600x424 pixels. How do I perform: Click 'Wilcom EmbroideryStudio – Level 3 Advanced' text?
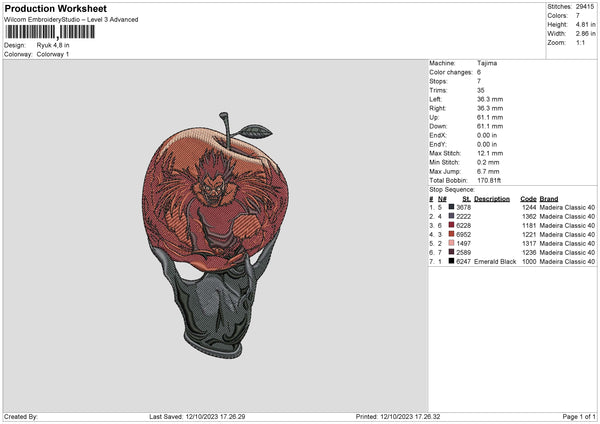71,20
